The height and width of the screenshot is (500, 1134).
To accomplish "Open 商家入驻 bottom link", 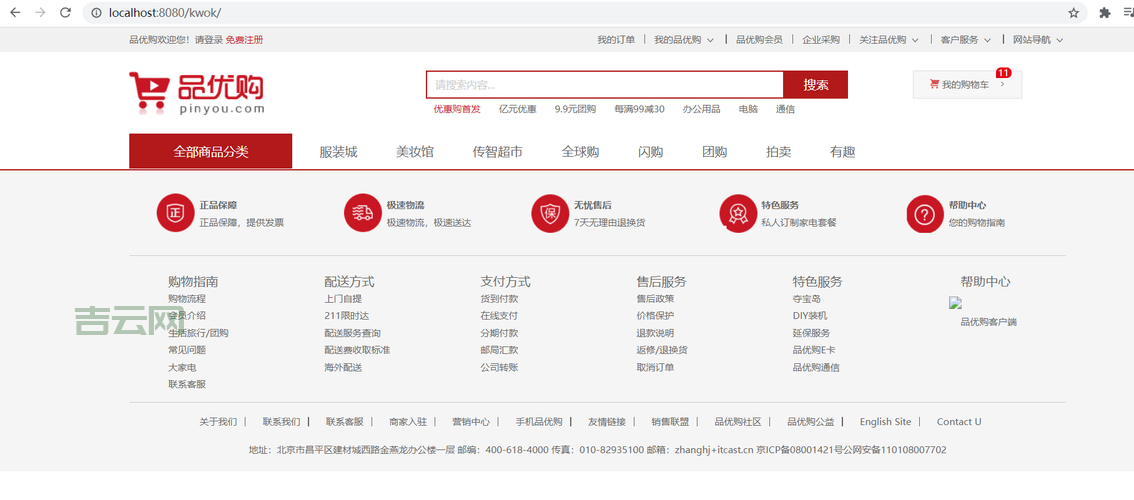I will pos(408,421).
